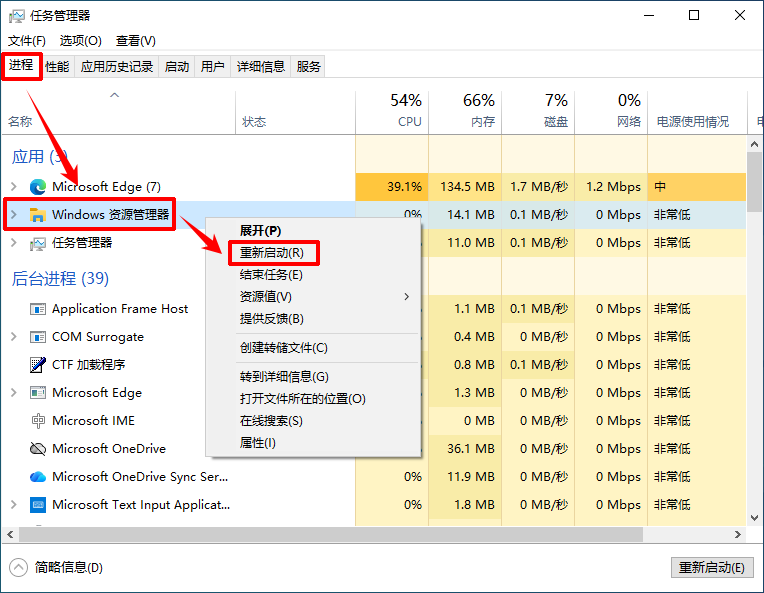Click the OneDrive Sync Service cloud icon
This screenshot has height=593, width=764.
[x=38, y=477]
